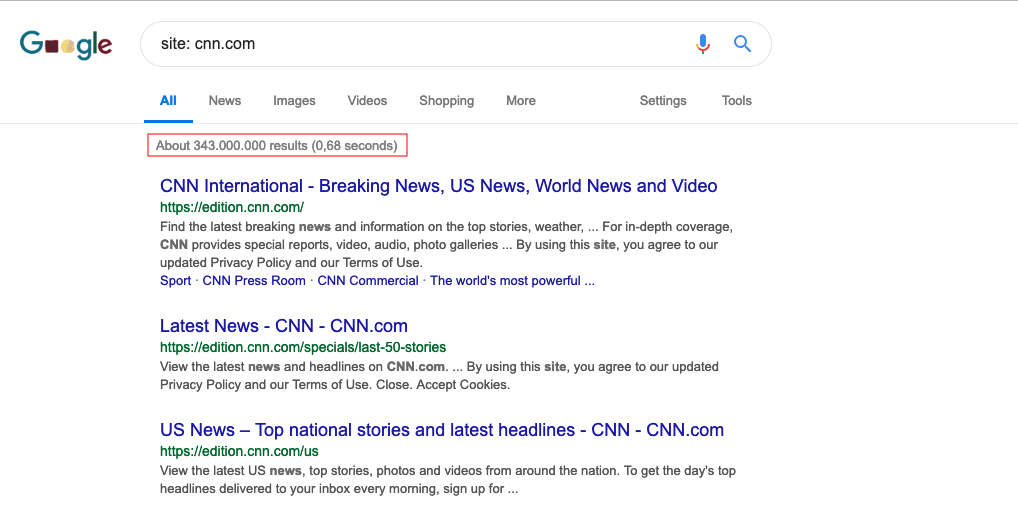Image resolution: width=1018 pixels, height=528 pixels.
Task: Click the results count text 'About 343.000.000 results'
Action: click(231, 145)
